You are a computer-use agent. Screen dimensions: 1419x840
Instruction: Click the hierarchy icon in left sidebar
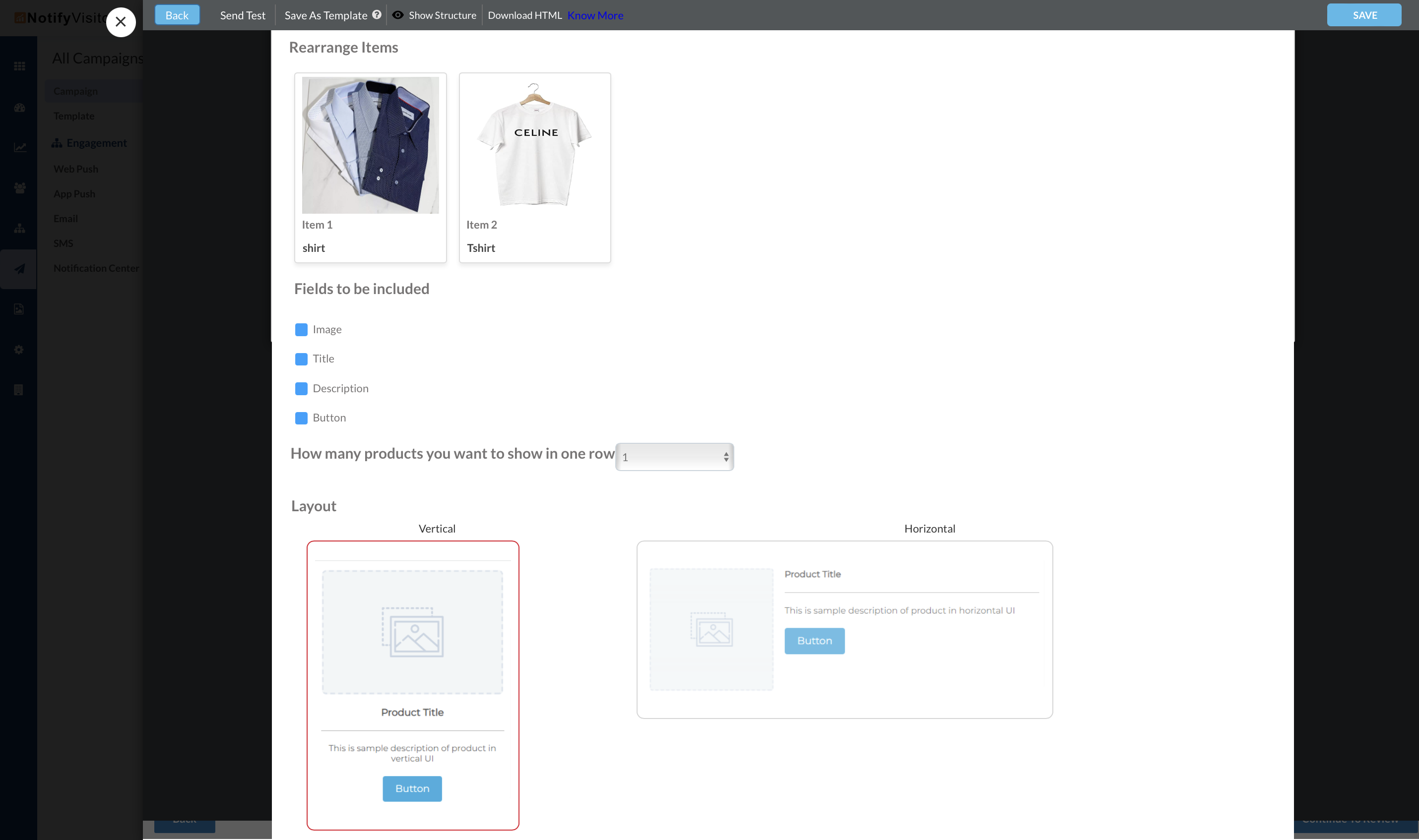(x=19, y=228)
